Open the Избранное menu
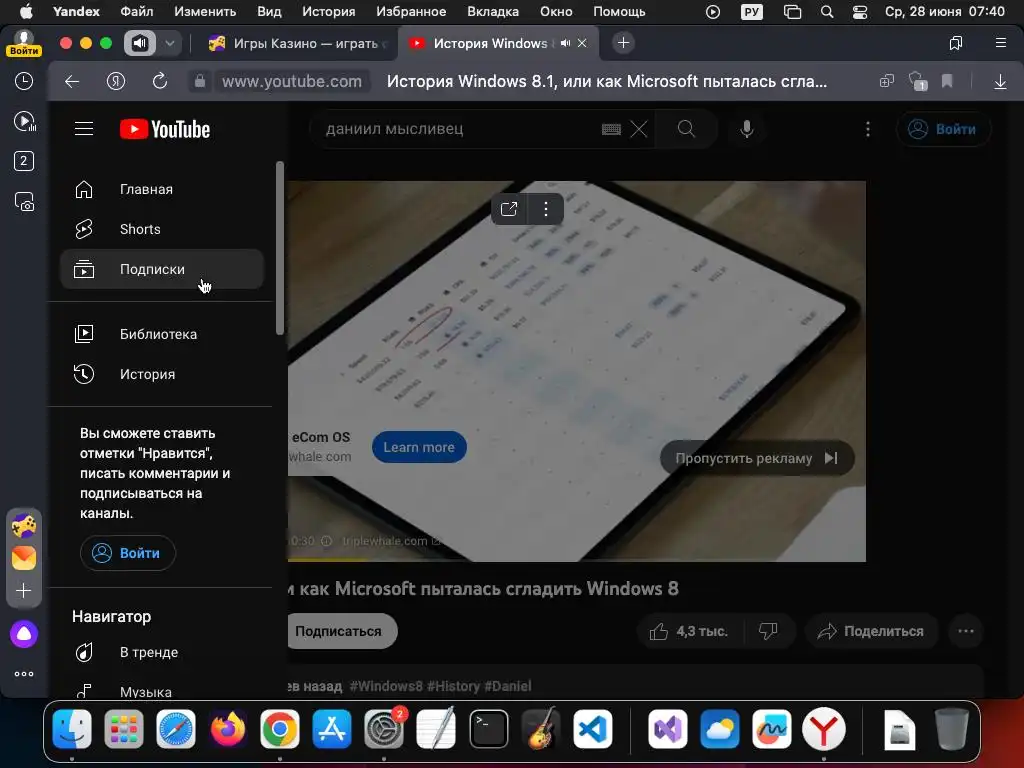Image resolution: width=1024 pixels, height=768 pixels. pyautogui.click(x=411, y=12)
